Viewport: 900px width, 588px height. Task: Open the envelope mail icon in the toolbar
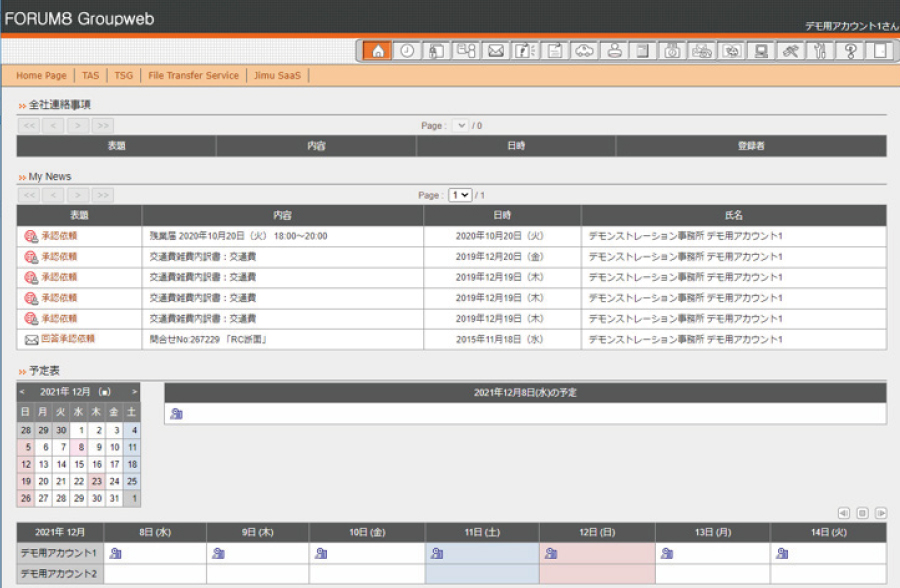(496, 51)
